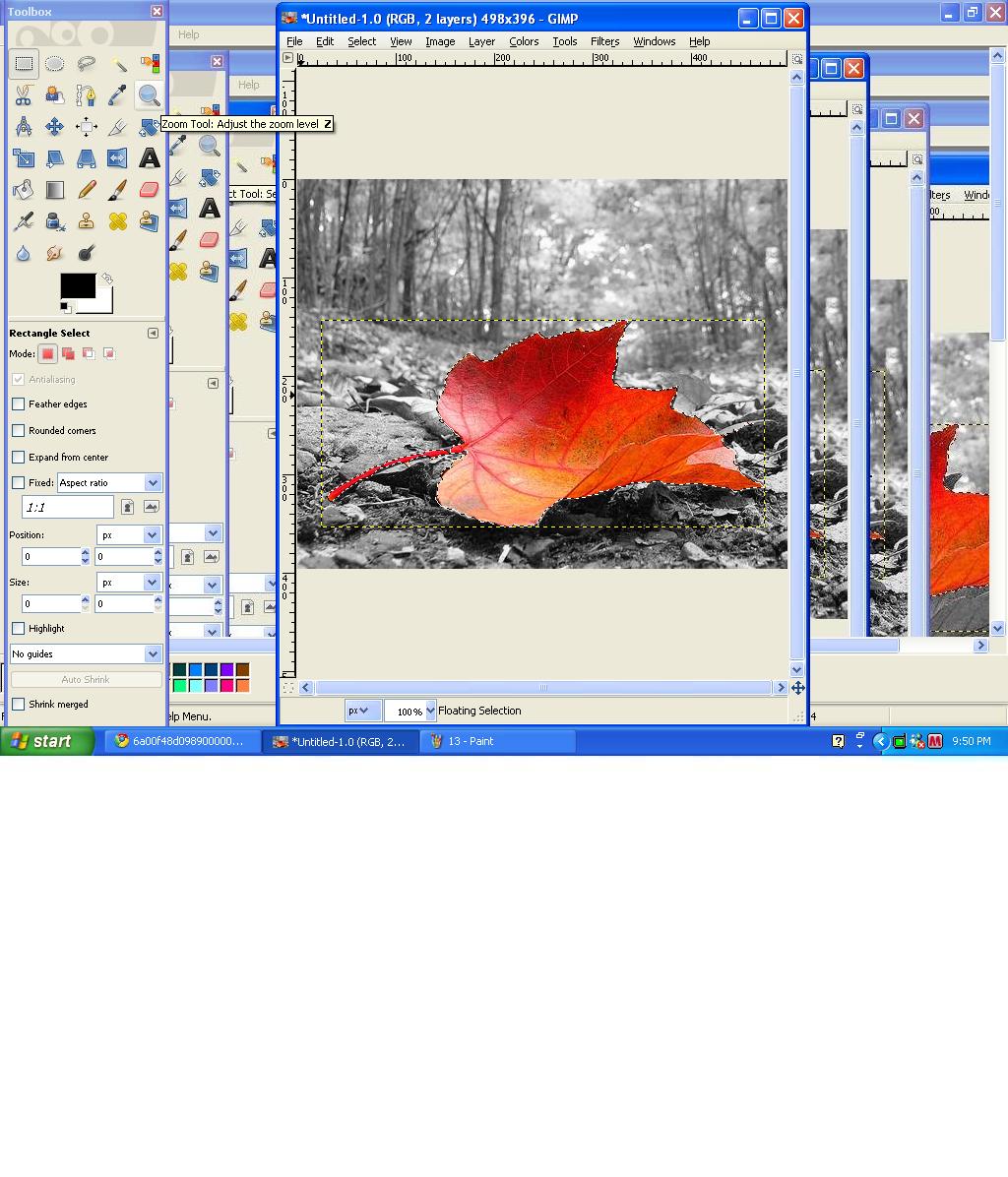Viewport: 1008px width, 1177px height.
Task: Activate the Perspective tool
Action: [87, 158]
